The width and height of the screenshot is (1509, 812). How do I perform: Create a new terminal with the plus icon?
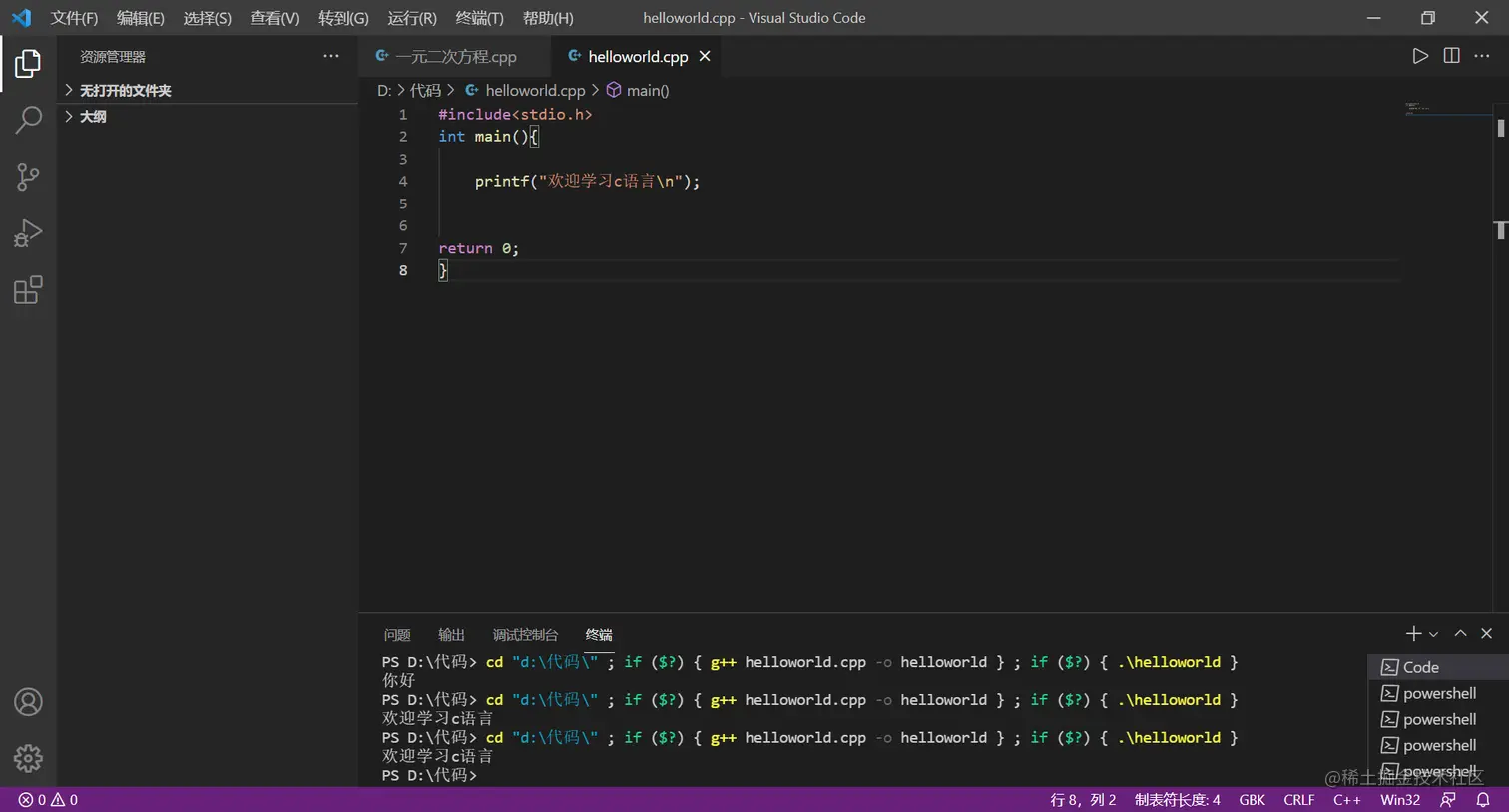1413,633
